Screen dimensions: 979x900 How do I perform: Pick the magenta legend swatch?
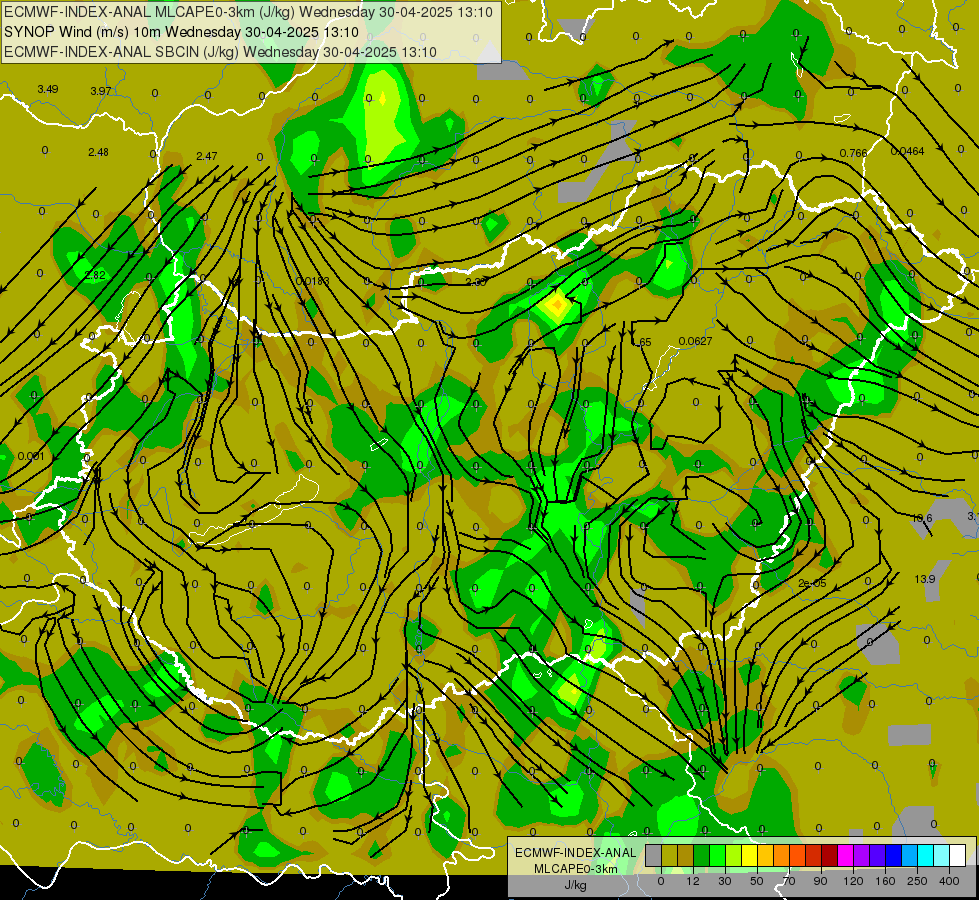(x=845, y=855)
